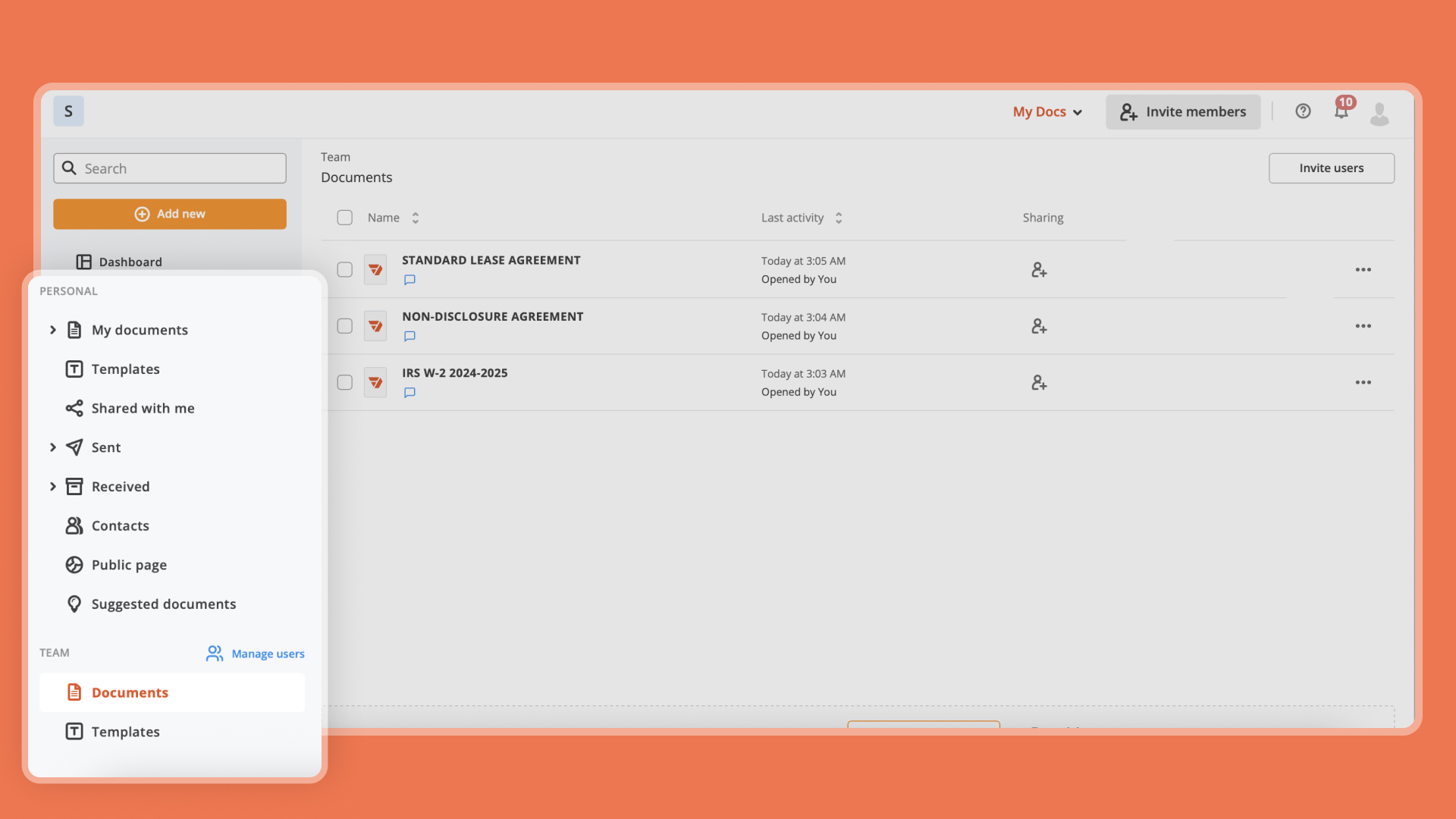Select the checkbox for NON-DISCLOSURE AGREEMENT
This screenshot has height=819, width=1456.
[x=344, y=325]
